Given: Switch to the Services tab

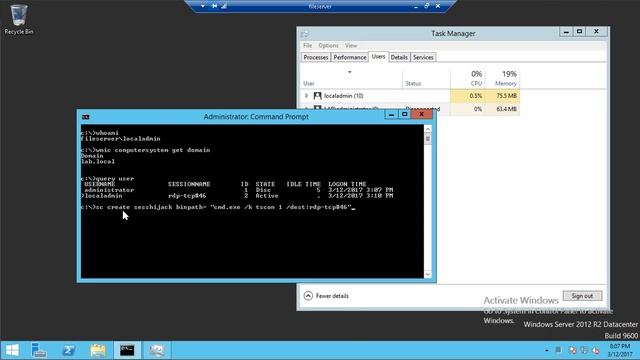Looking at the screenshot, I should [423, 58].
